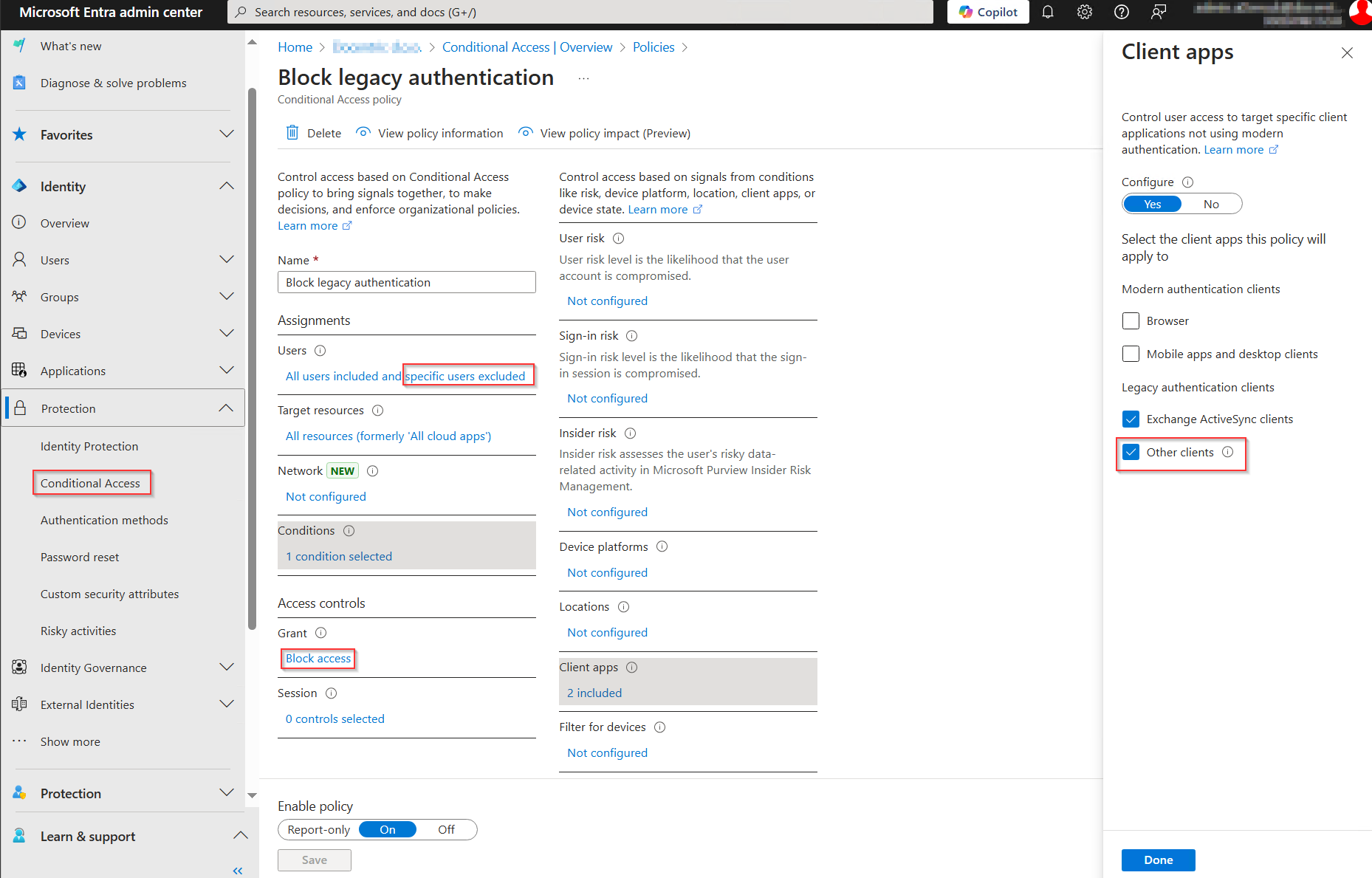
Task: Click the help question mark icon
Action: [1121, 12]
